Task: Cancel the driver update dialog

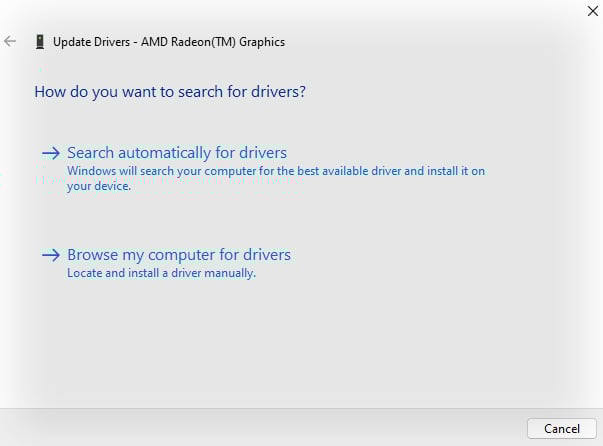Action: [x=561, y=428]
